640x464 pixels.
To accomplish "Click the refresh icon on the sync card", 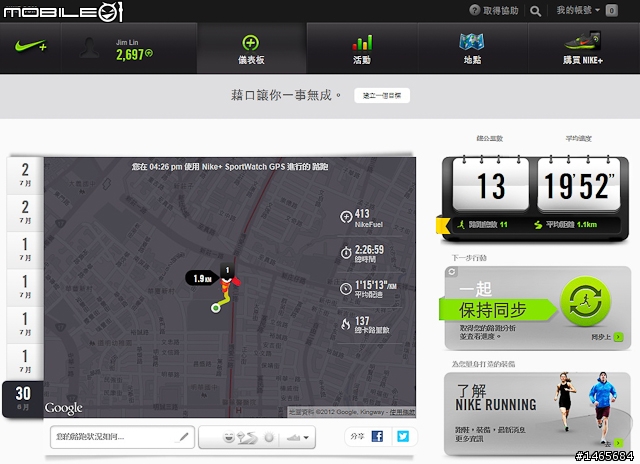I will (452, 272).
